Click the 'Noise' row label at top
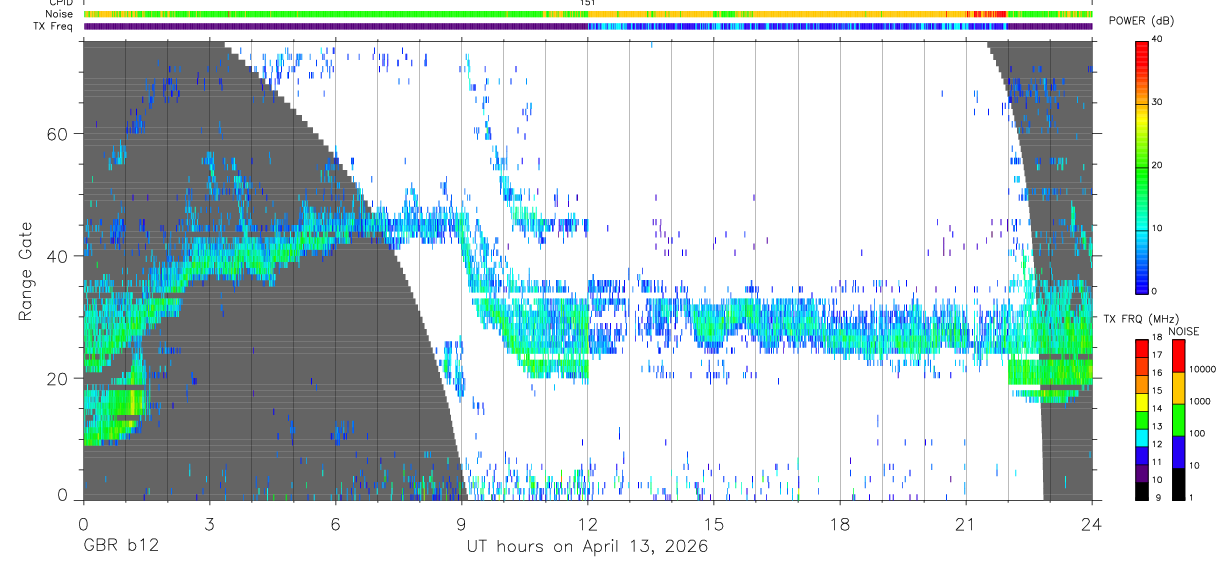Image resolution: width=1228 pixels, height=567 pixels. tap(59, 14)
